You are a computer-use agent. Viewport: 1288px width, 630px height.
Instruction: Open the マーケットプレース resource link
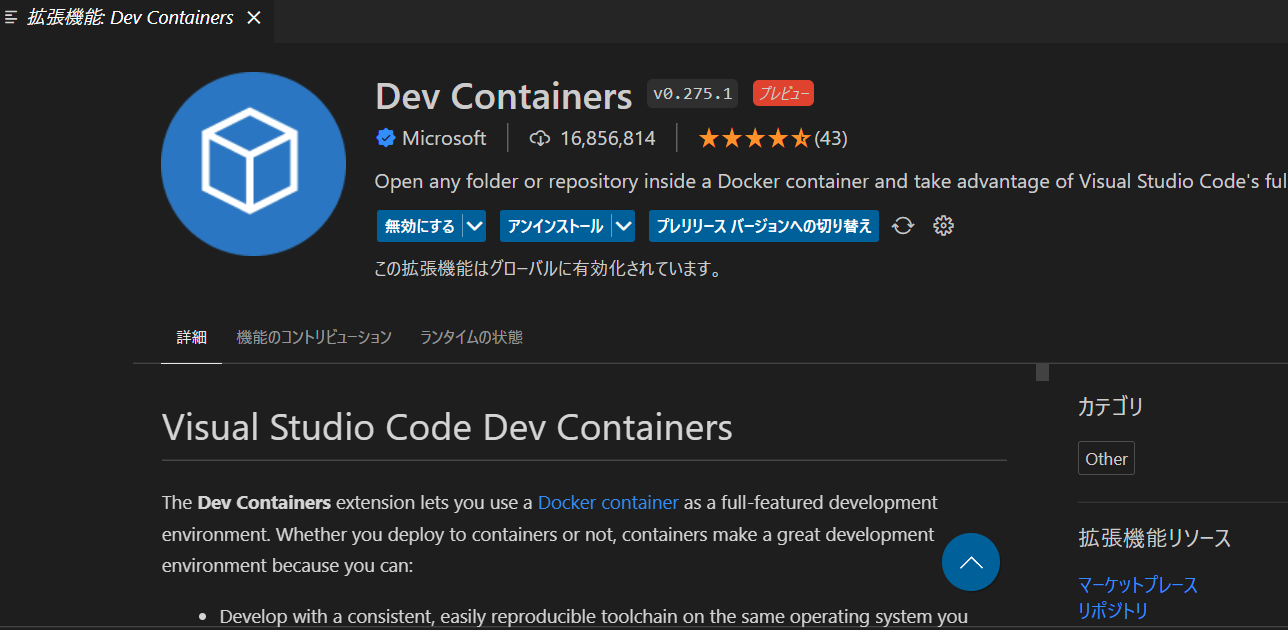(x=1137, y=585)
